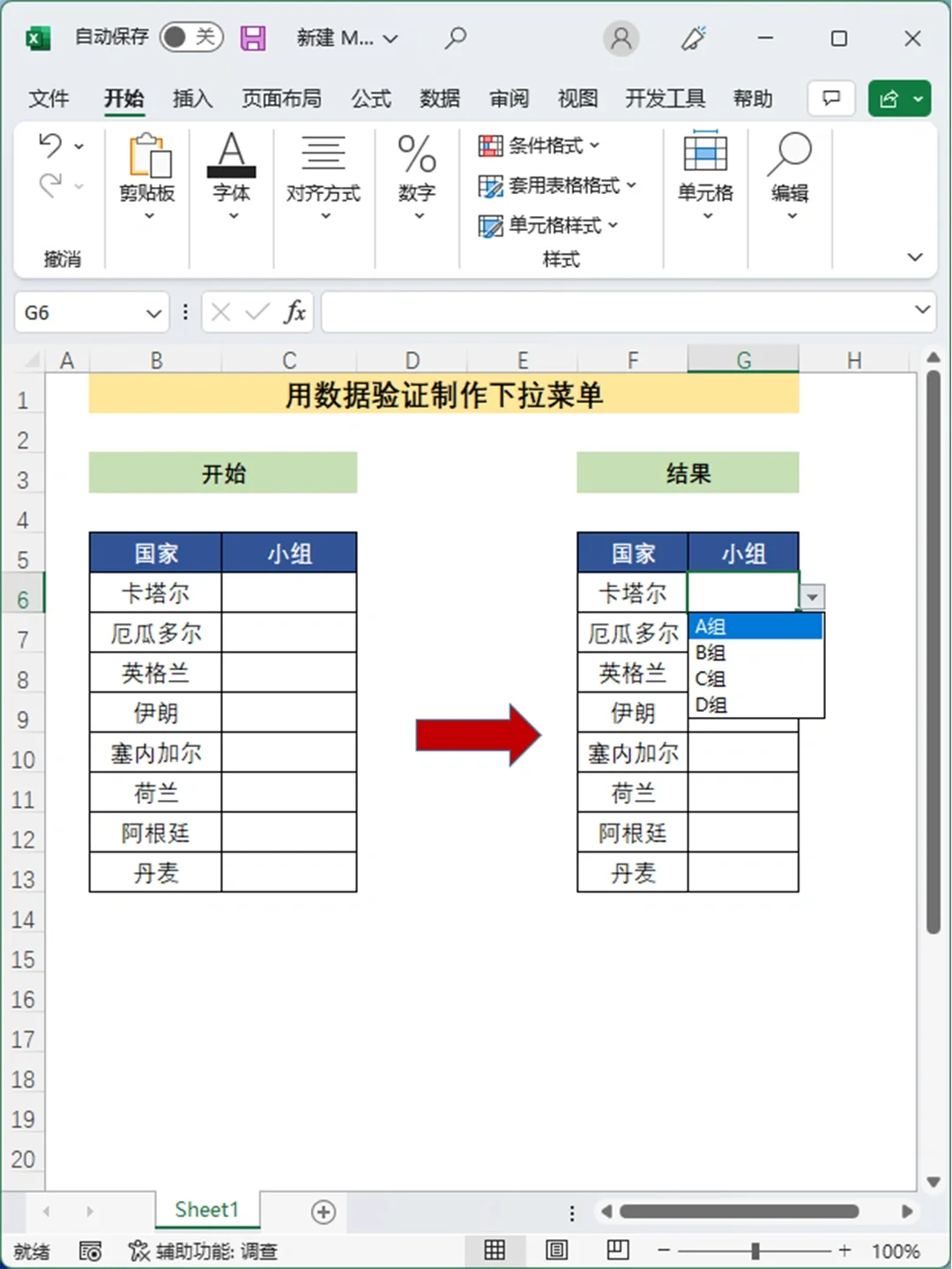Click the 用数据验证制作下拉菜单 title cell

pos(444,394)
